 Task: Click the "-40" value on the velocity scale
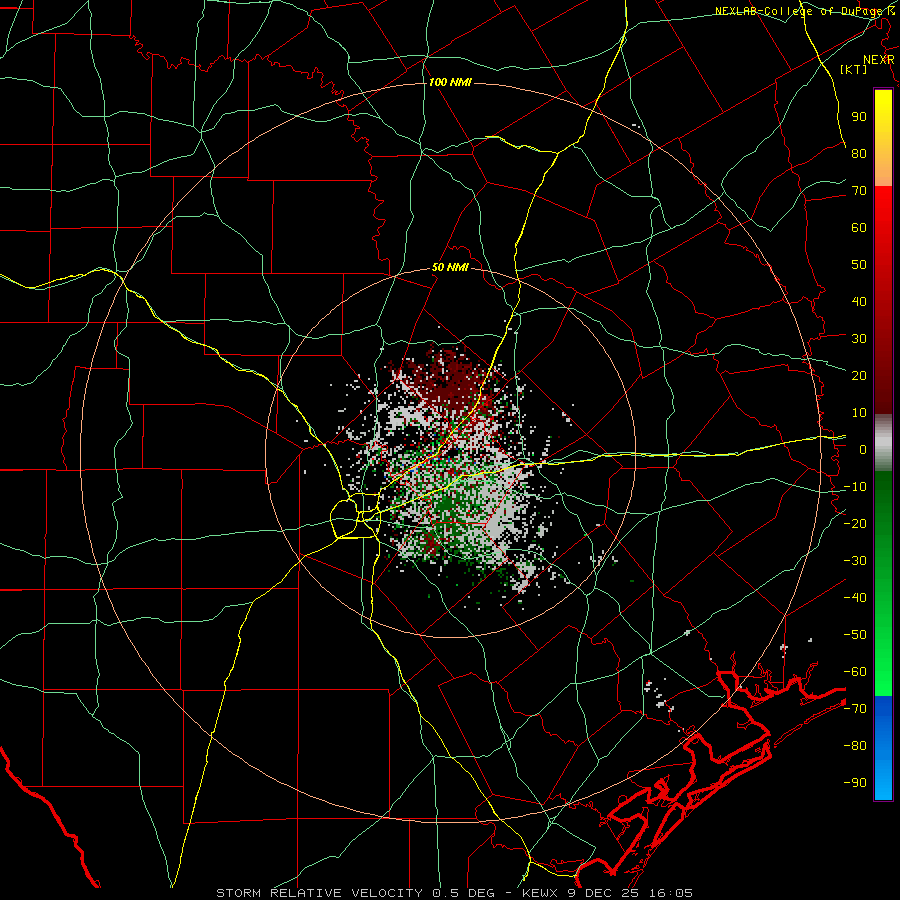(x=855, y=598)
